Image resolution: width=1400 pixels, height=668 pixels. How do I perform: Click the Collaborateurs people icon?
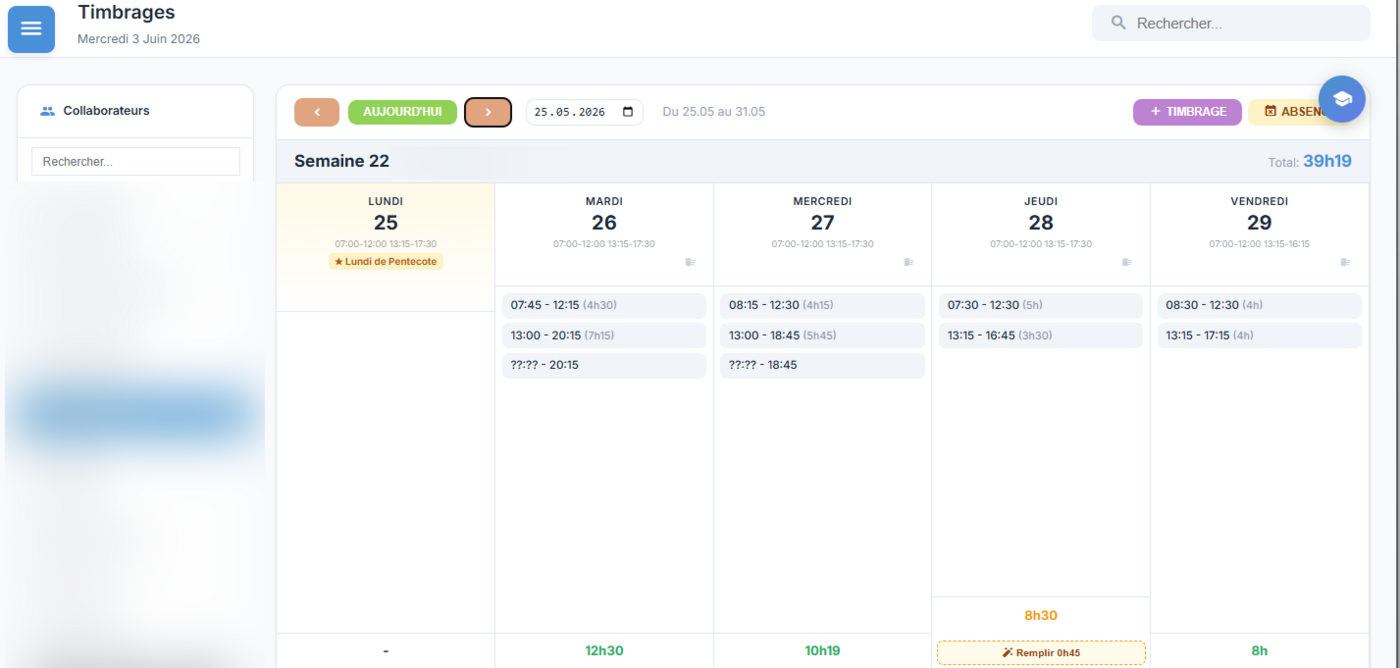click(x=47, y=111)
